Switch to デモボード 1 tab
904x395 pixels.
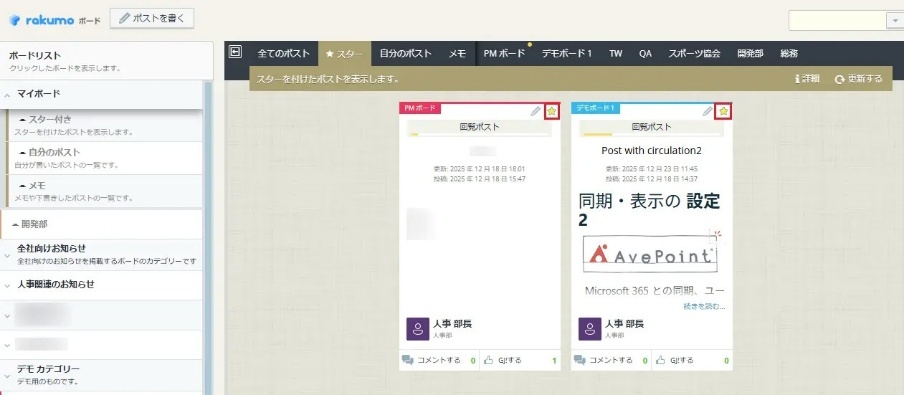[566, 53]
